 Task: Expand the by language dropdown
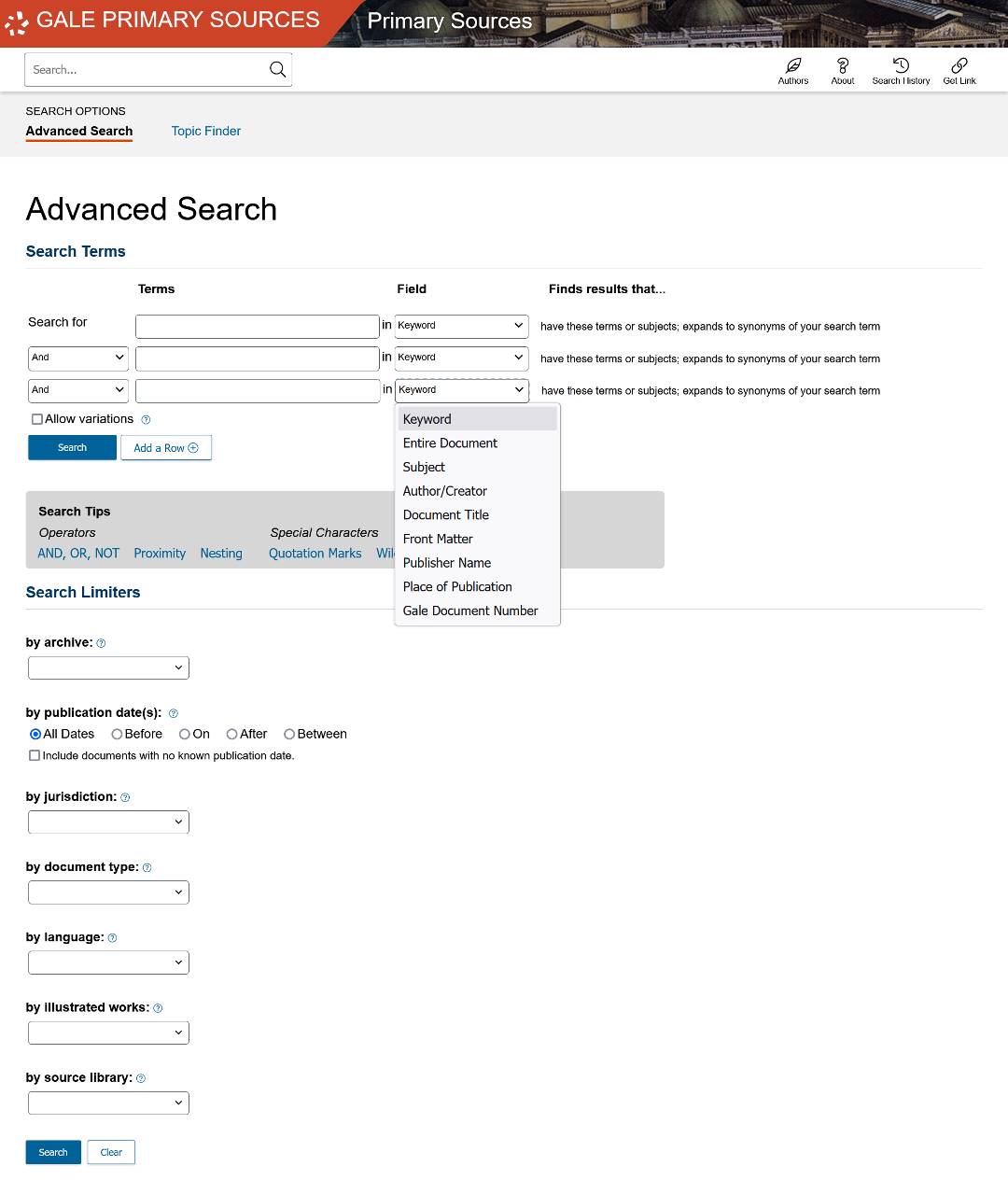click(x=108, y=962)
